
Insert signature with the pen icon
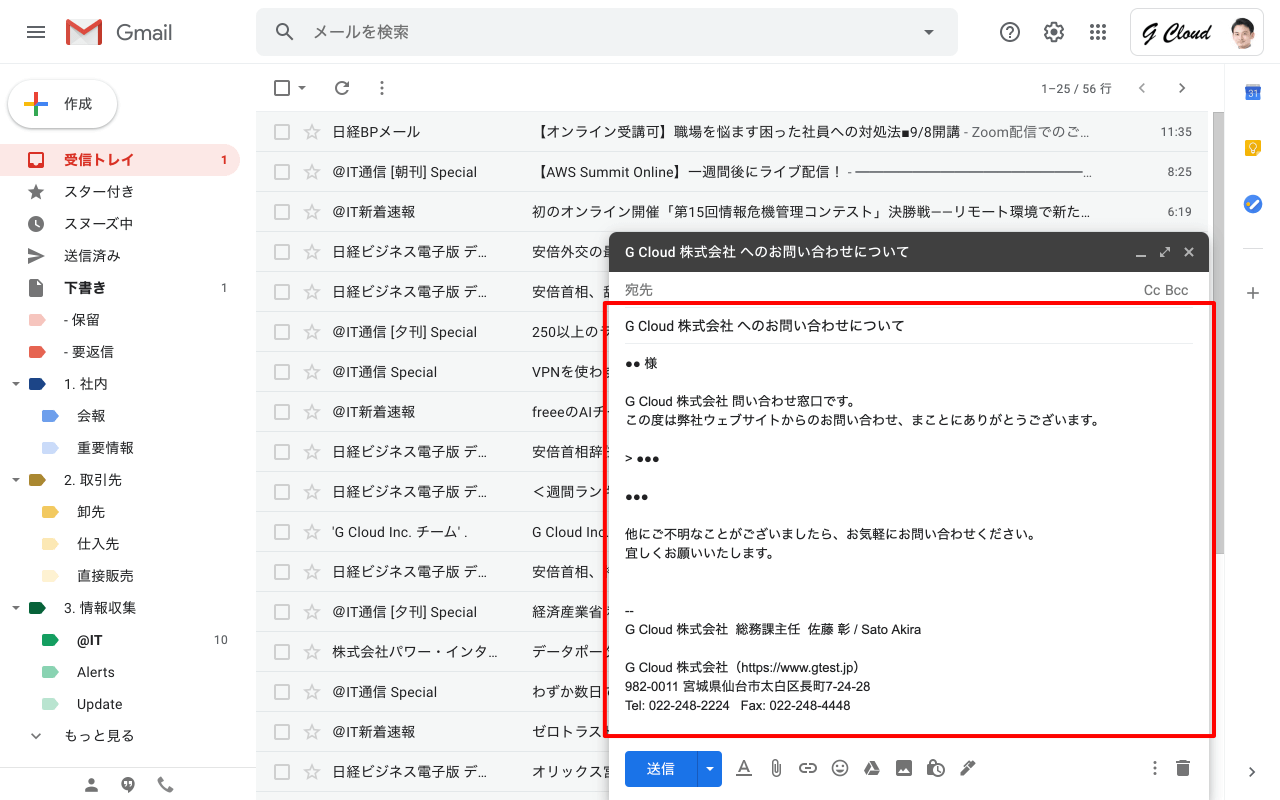967,768
